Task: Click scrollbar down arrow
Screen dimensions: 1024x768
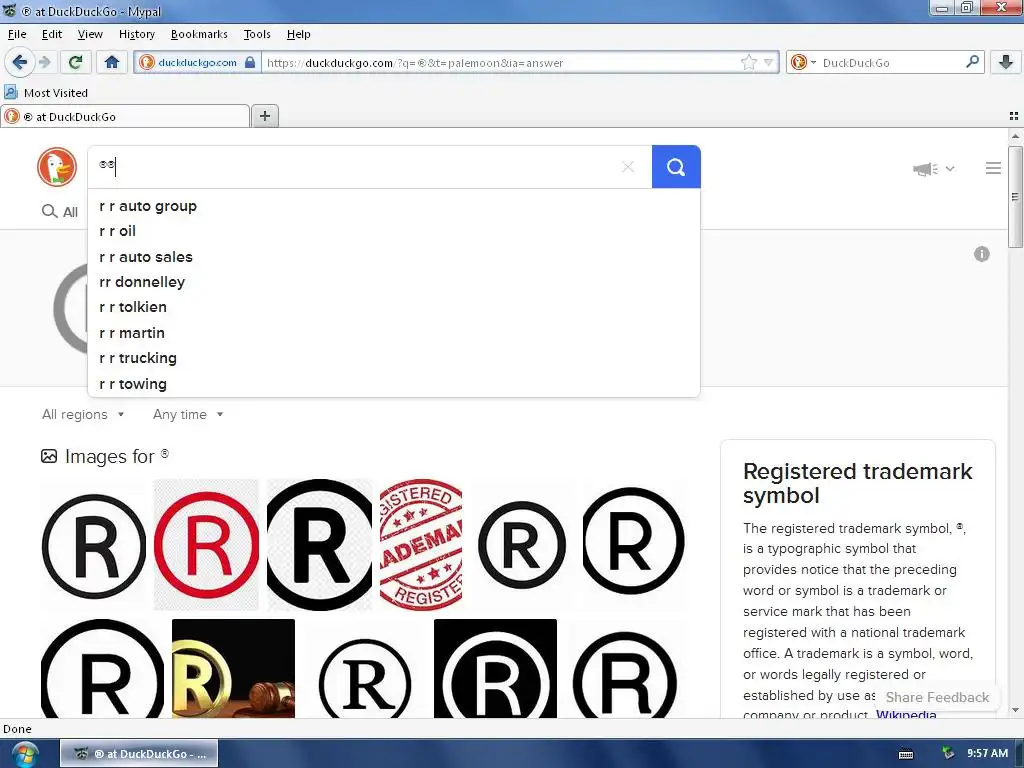Action: pyautogui.click(x=1015, y=710)
